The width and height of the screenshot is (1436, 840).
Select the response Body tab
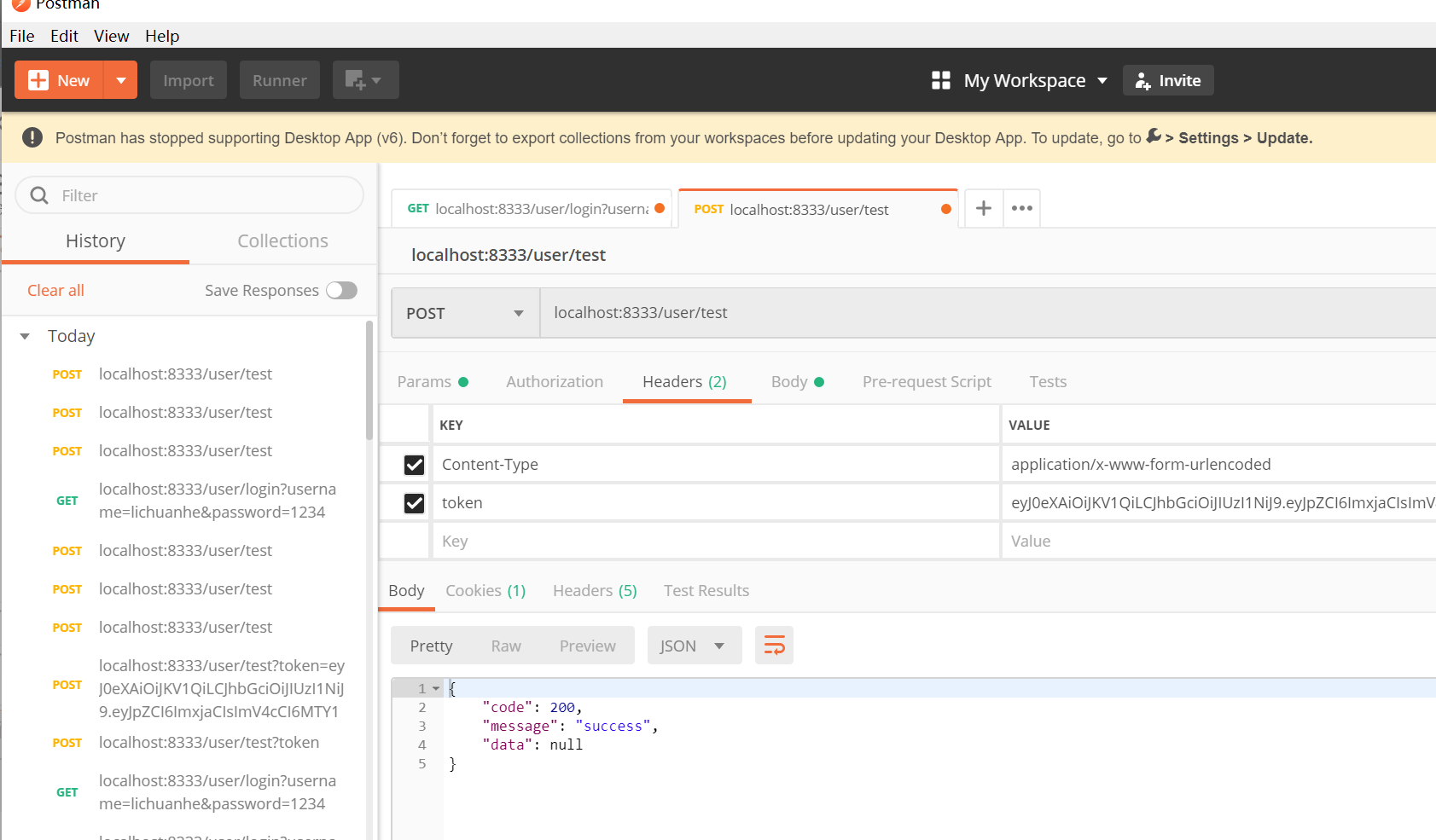(x=406, y=591)
